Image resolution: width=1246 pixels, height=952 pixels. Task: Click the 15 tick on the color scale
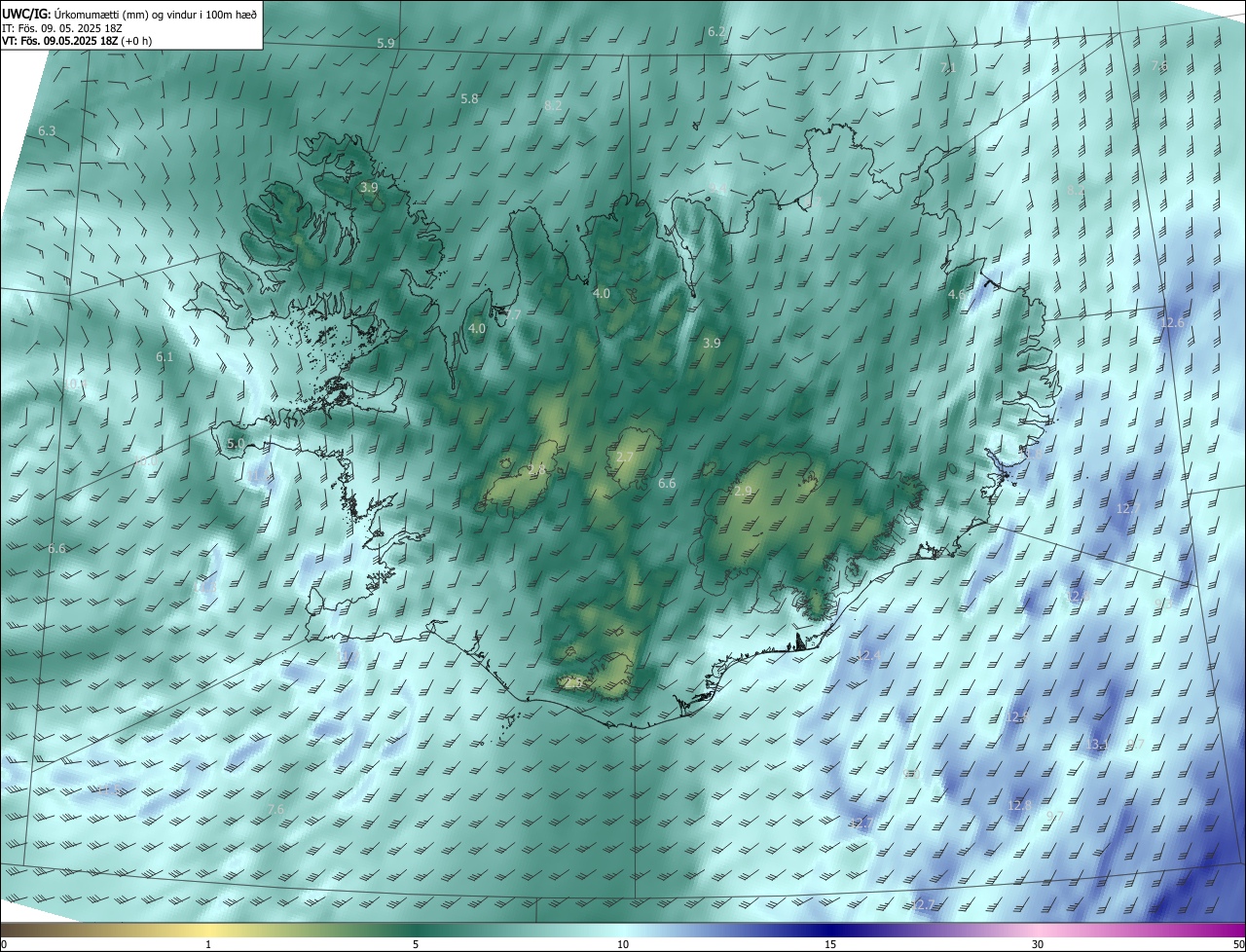coord(830,944)
